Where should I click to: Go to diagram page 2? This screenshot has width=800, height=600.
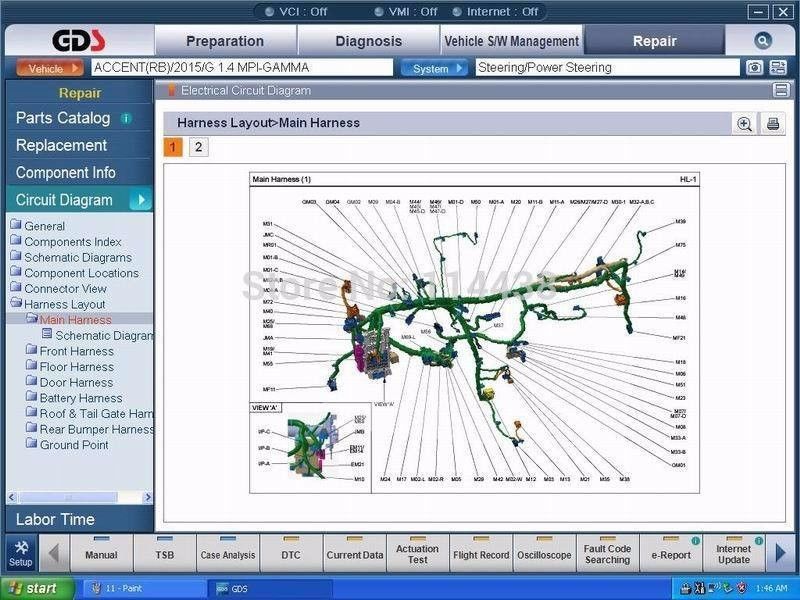pyautogui.click(x=198, y=147)
